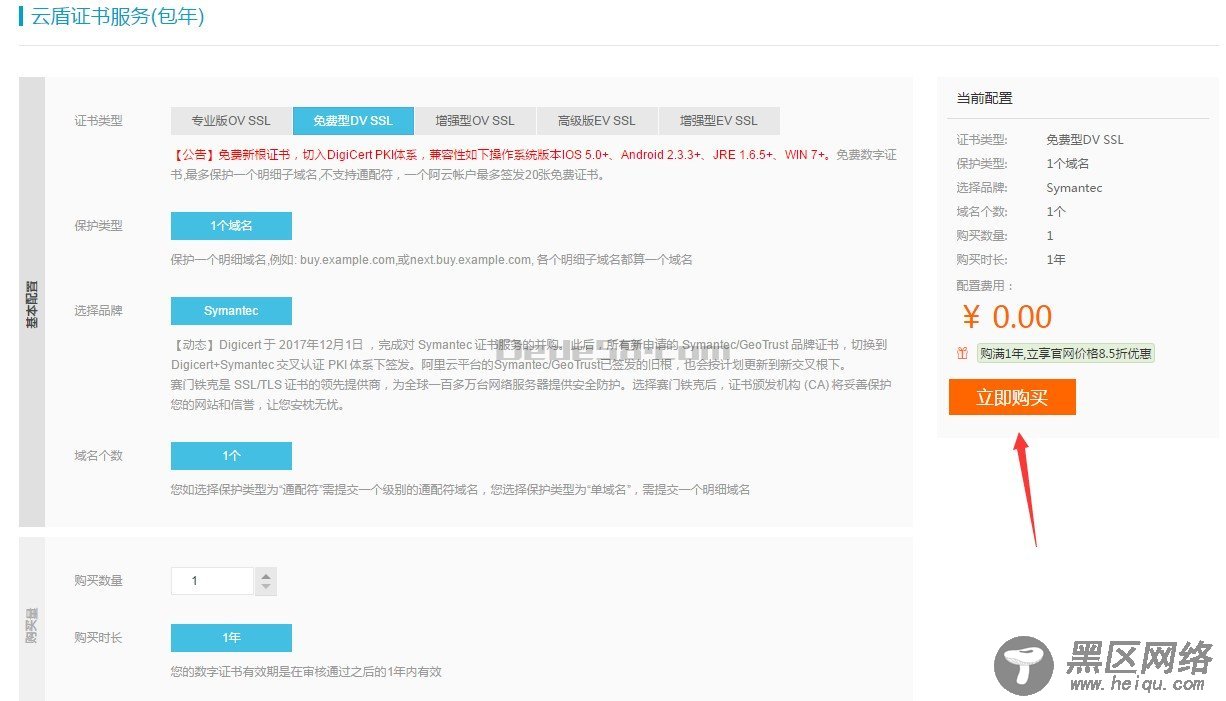This screenshot has width=1226, height=701.
Task: Click the 购满1年 8.5折优惠 discount tag
Action: [x=1066, y=353]
